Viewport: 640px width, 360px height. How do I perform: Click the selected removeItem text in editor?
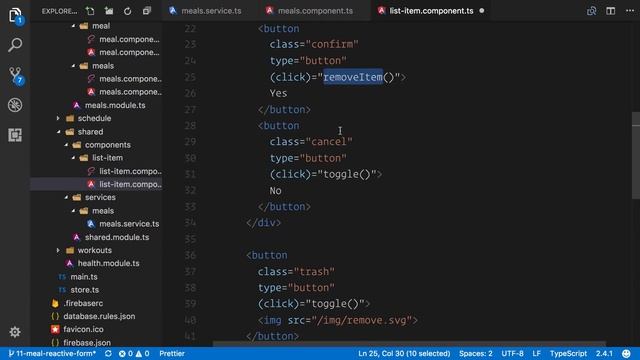[x=353, y=77]
